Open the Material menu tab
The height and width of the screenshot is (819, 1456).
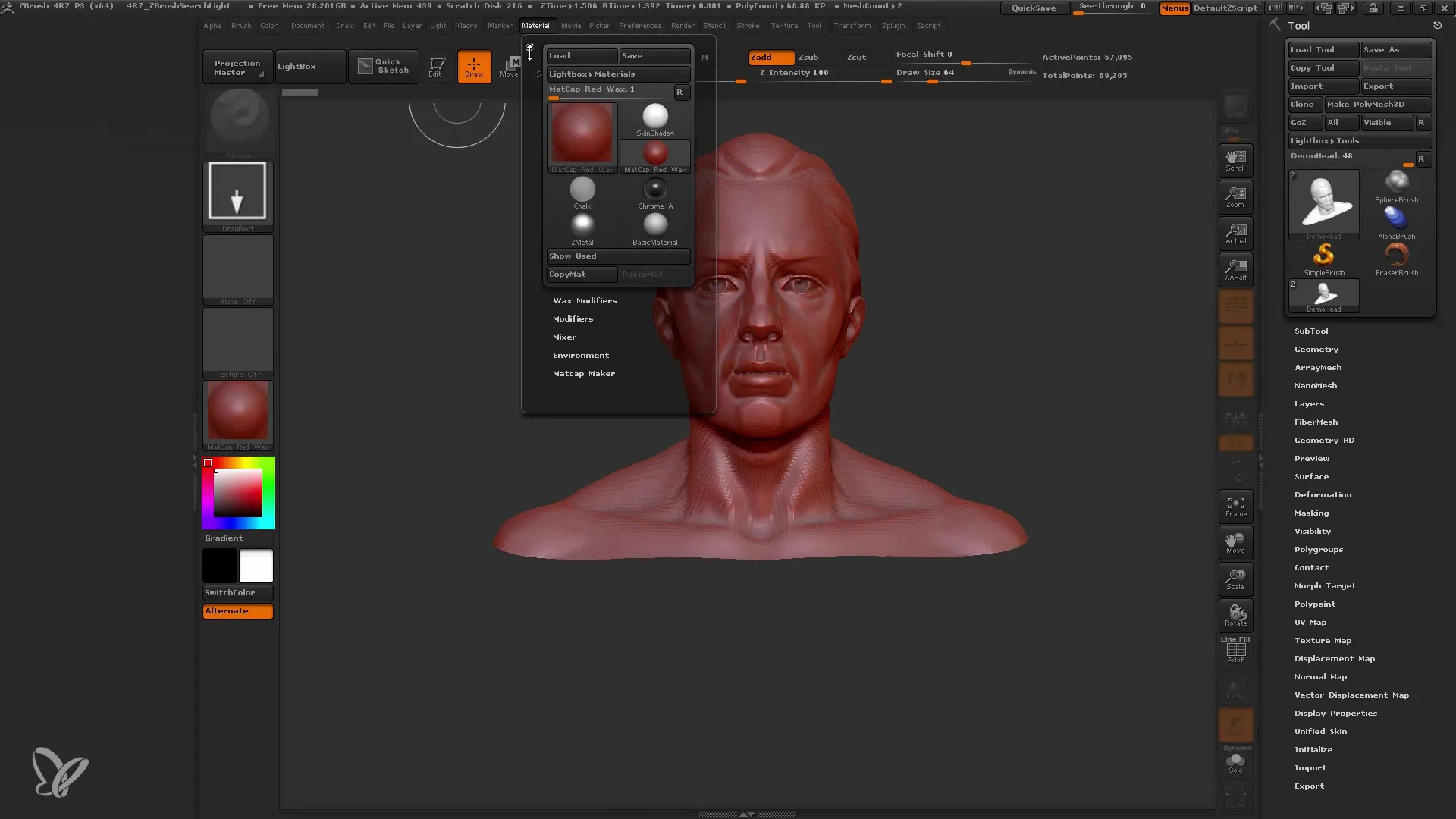point(536,25)
